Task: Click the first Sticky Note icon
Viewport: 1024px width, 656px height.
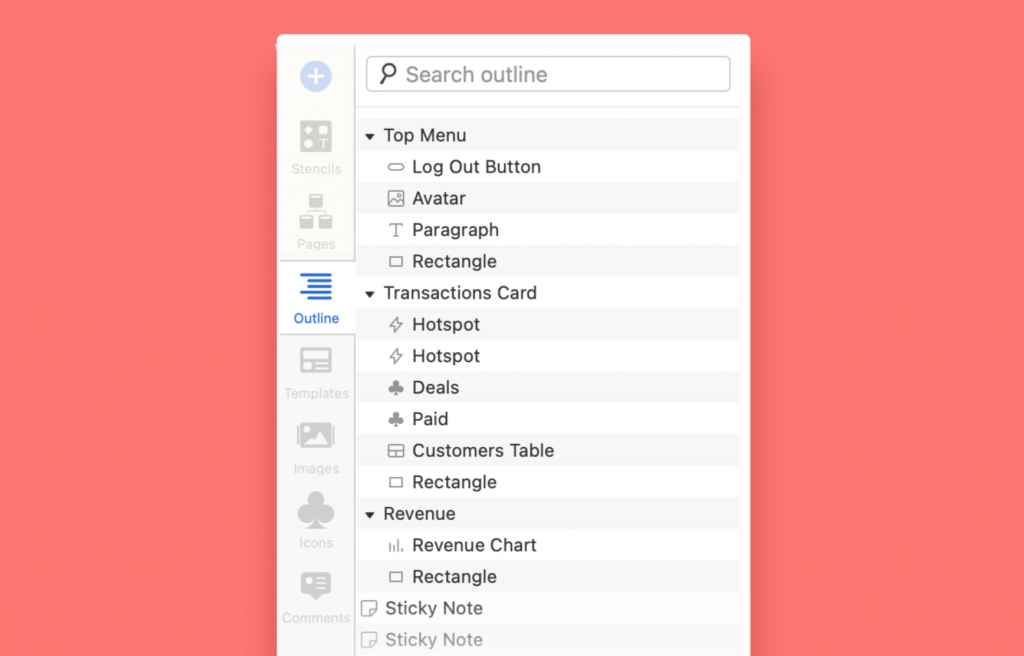Action: (x=369, y=608)
